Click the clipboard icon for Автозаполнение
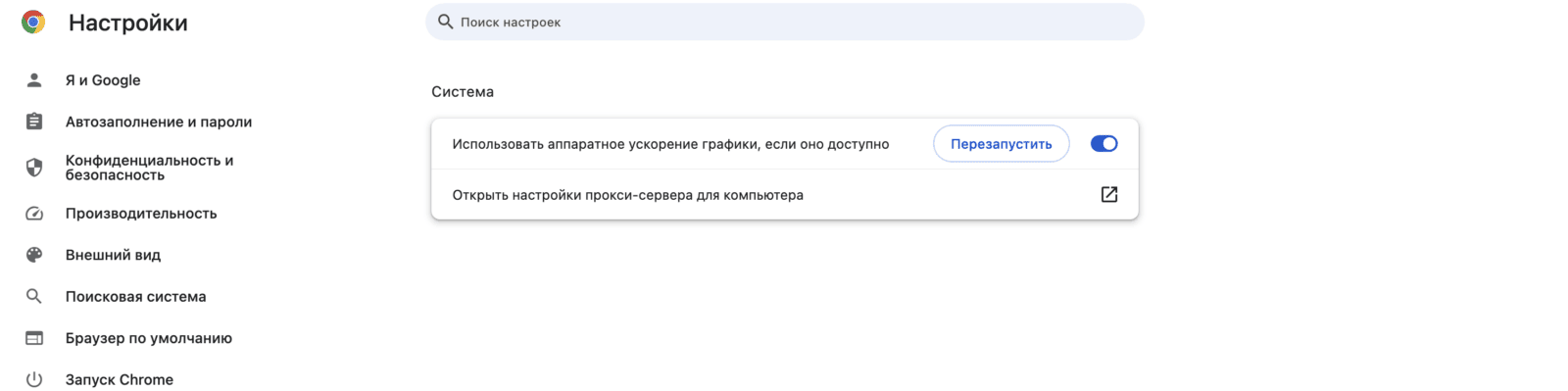Image resolution: width=1568 pixels, height=391 pixels. (34, 122)
